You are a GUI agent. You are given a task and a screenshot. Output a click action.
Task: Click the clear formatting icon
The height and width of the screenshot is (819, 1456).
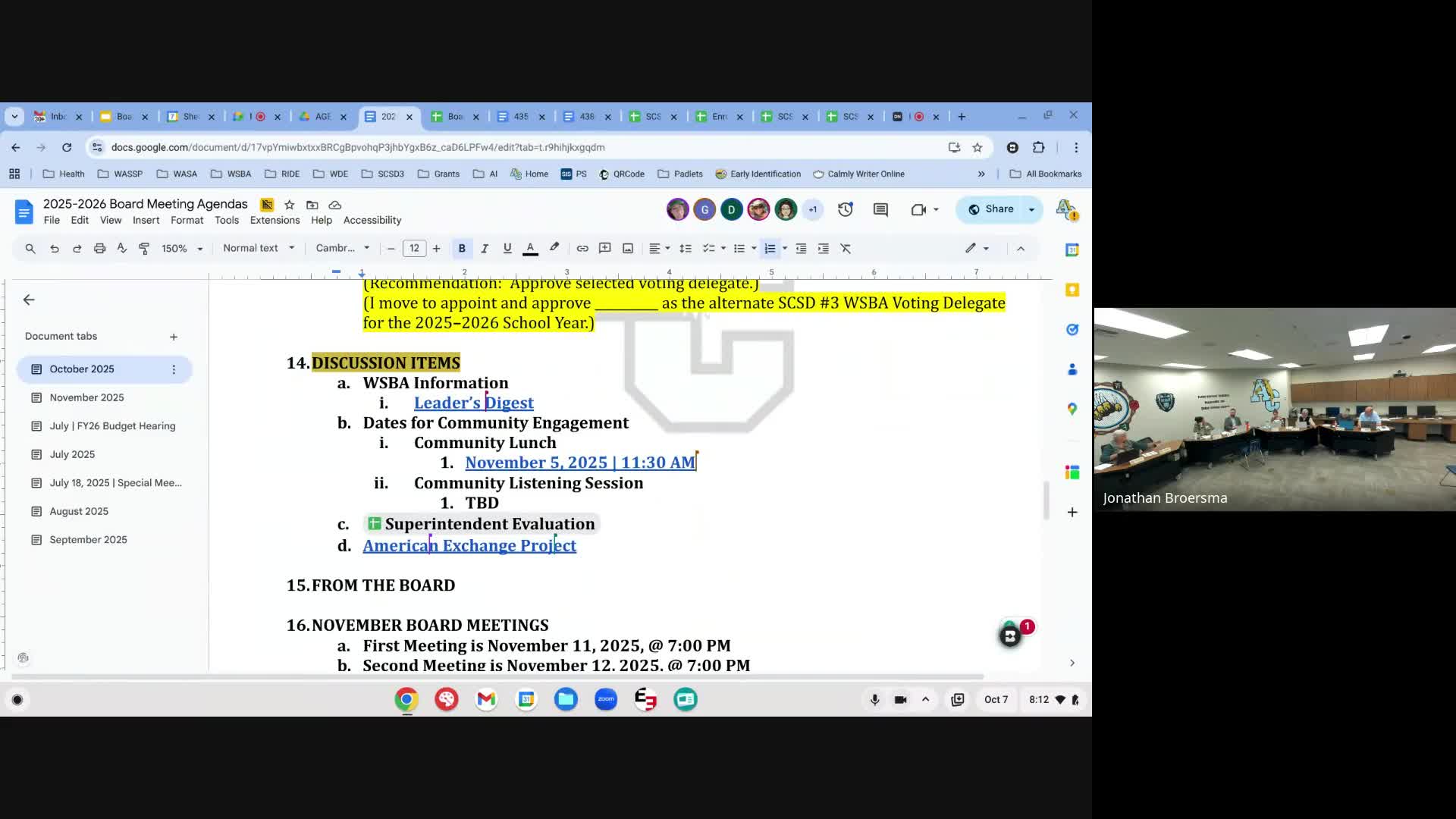point(846,249)
